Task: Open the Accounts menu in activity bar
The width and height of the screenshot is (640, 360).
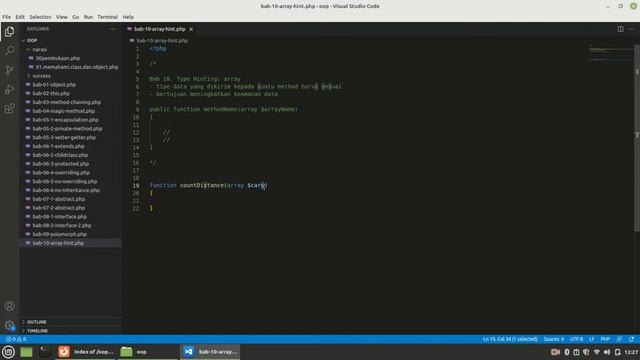Action: click(9, 306)
